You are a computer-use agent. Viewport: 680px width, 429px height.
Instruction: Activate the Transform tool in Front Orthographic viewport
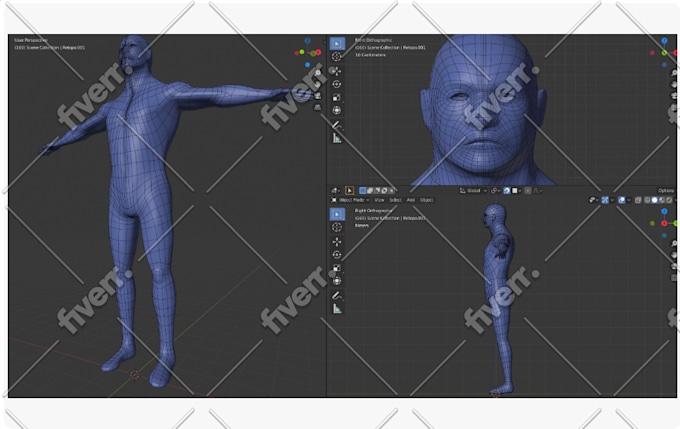click(x=337, y=110)
